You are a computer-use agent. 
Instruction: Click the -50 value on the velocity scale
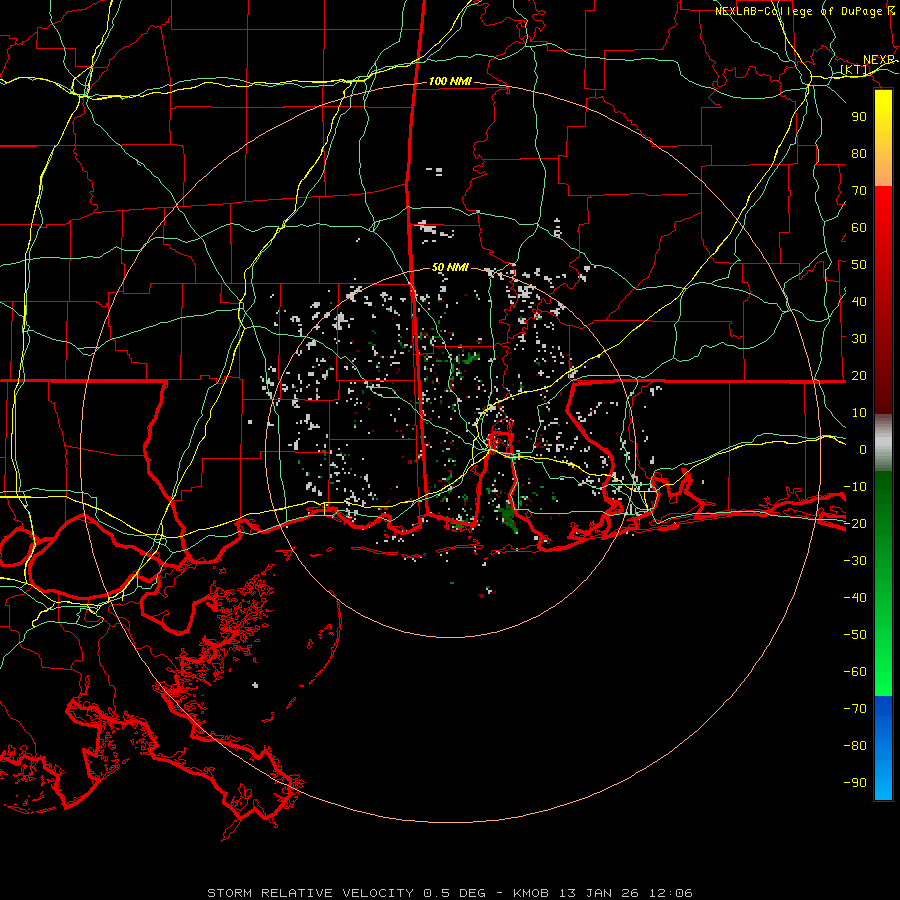click(855, 635)
